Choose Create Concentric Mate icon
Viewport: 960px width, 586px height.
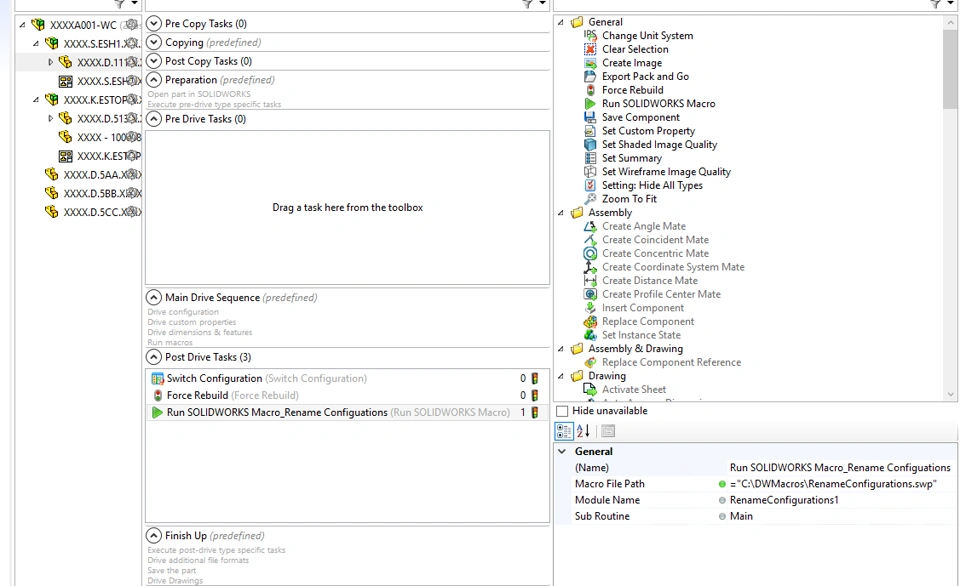coord(590,253)
